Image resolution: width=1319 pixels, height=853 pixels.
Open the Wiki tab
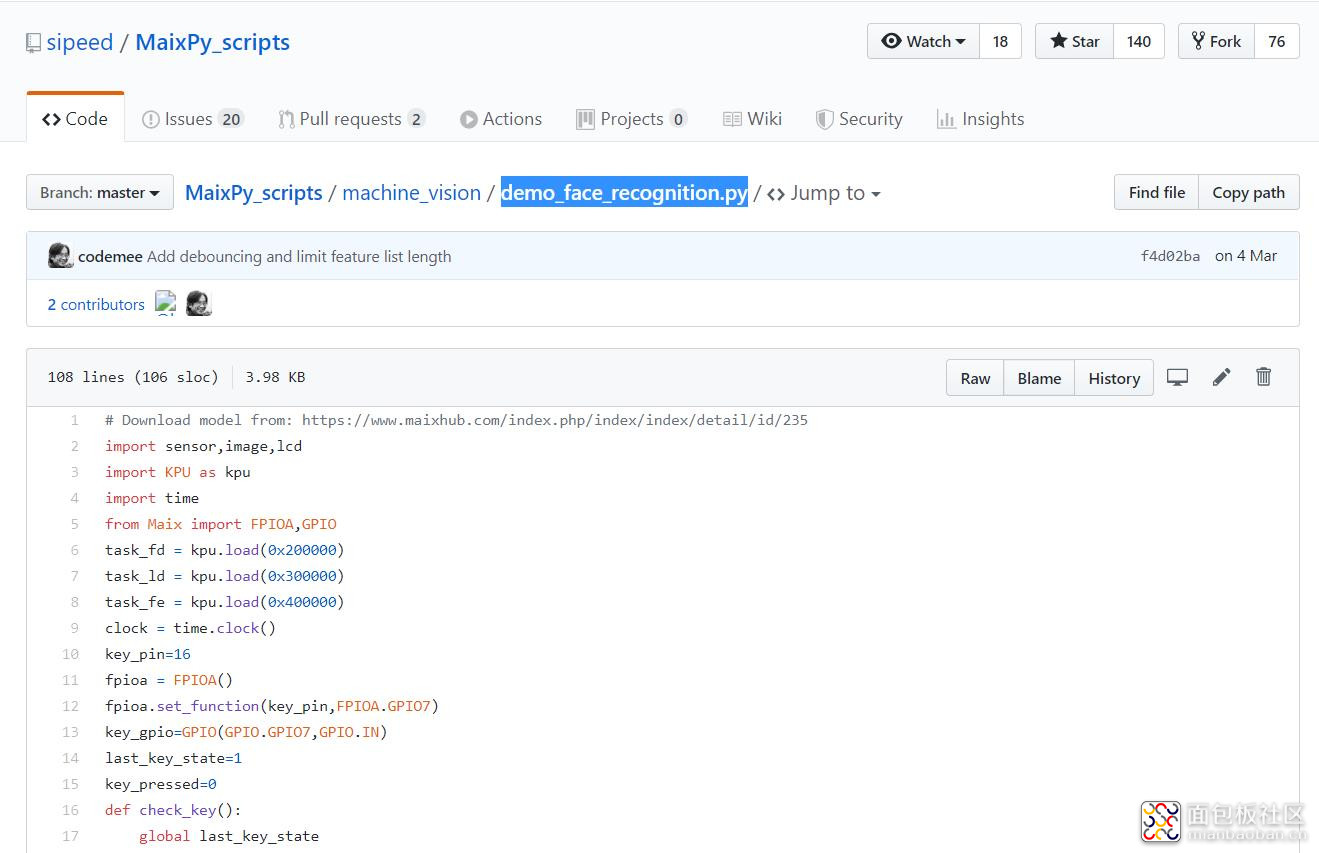(752, 119)
